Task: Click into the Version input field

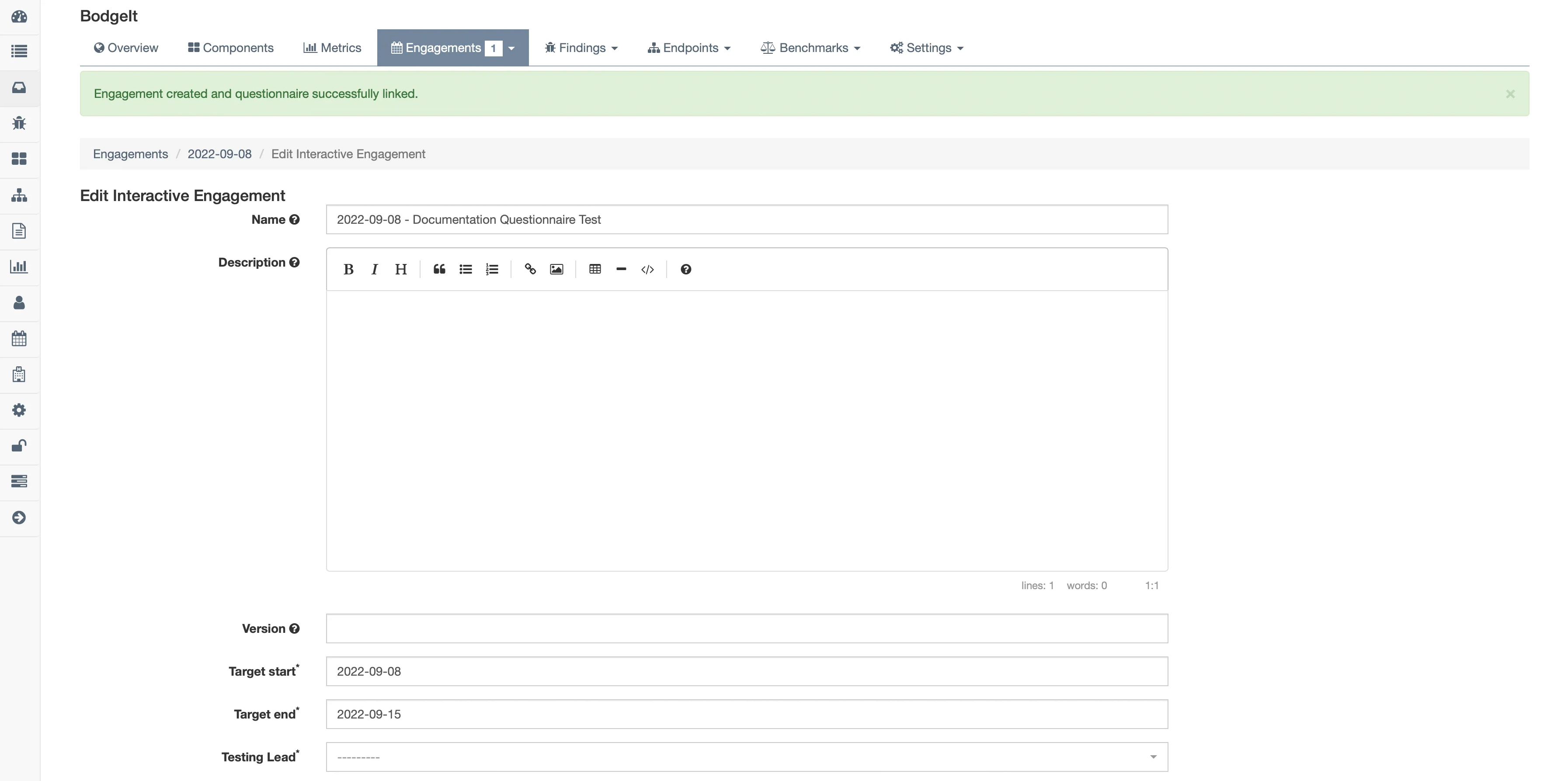Action: pyautogui.click(x=746, y=628)
